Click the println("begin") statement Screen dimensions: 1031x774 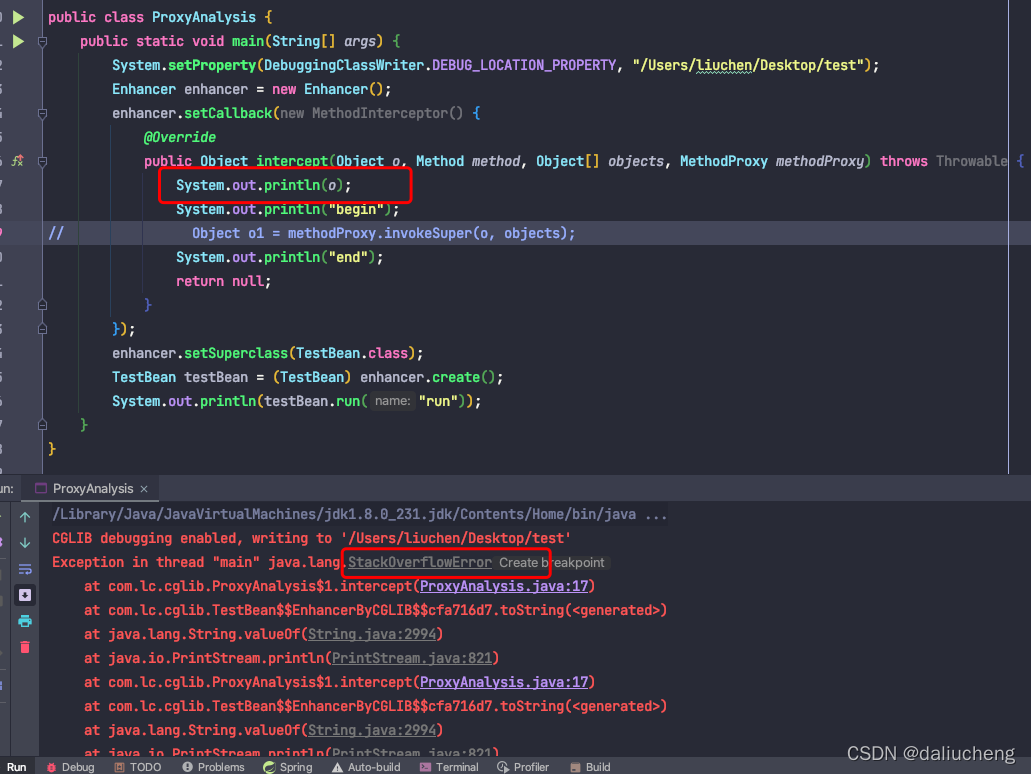287,209
